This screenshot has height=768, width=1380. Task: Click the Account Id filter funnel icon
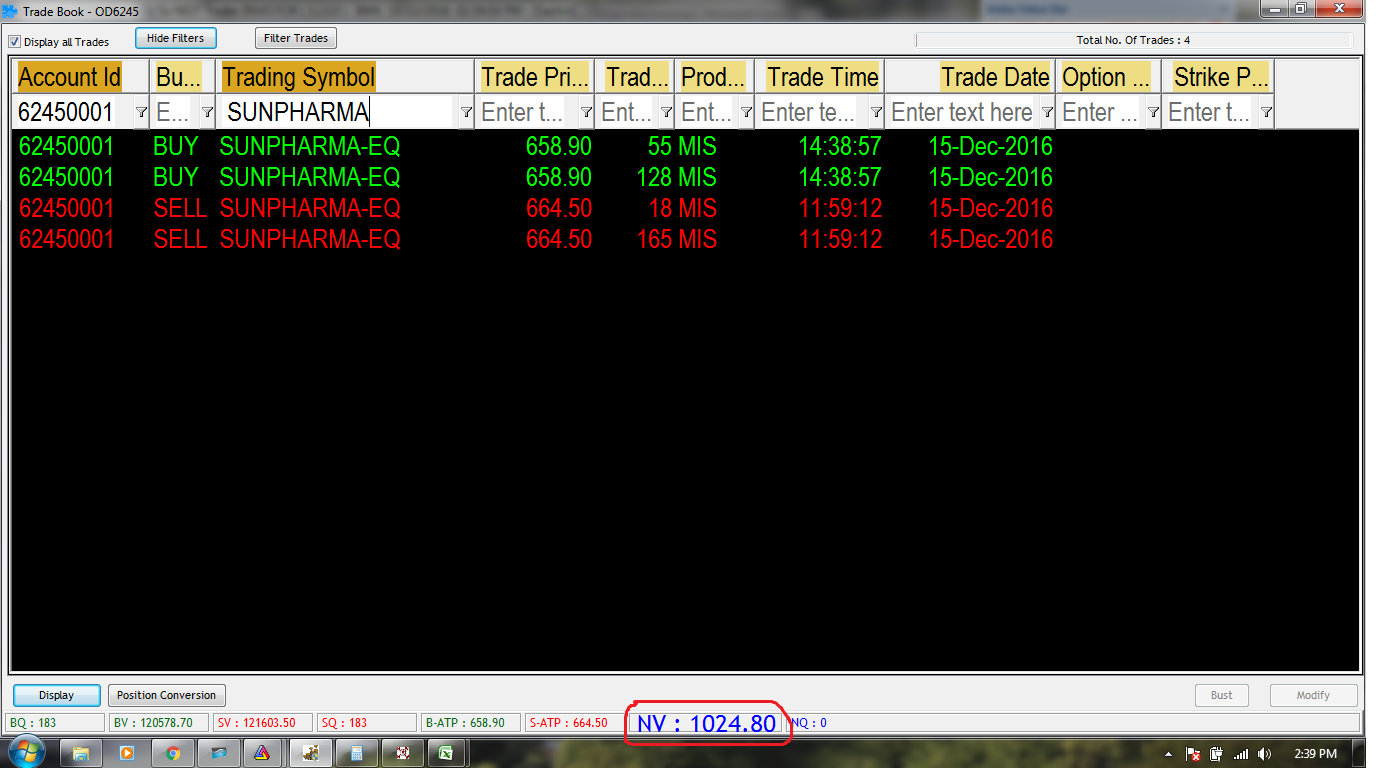pos(141,112)
